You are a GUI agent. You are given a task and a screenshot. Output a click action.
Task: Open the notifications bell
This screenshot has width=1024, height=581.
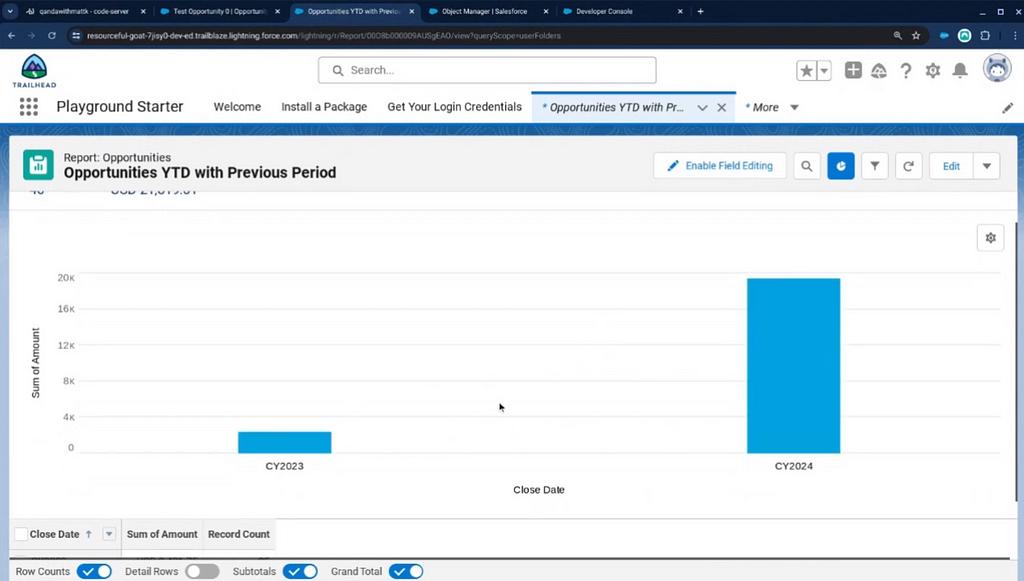960,70
